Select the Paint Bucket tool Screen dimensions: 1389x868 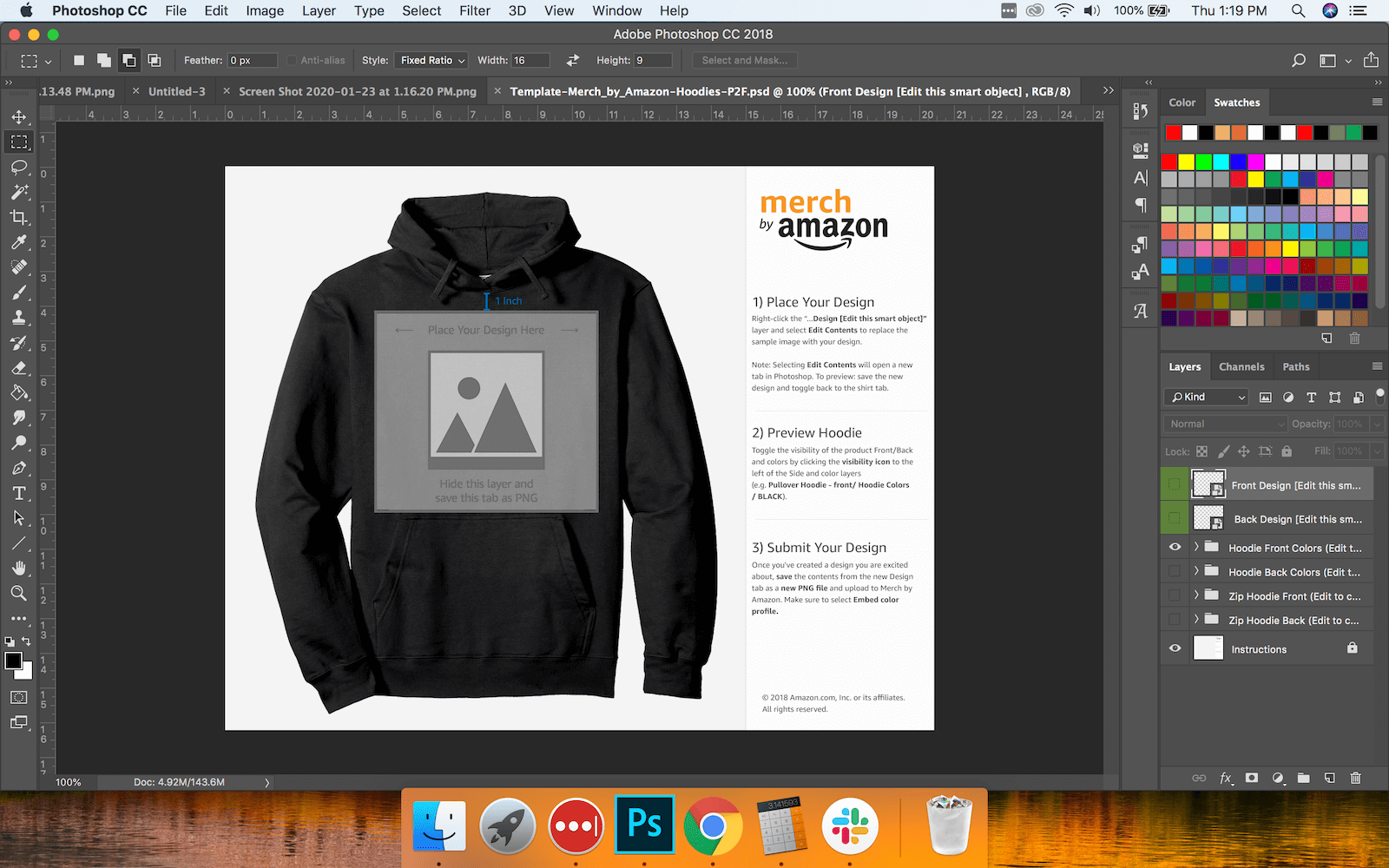pos(19,392)
